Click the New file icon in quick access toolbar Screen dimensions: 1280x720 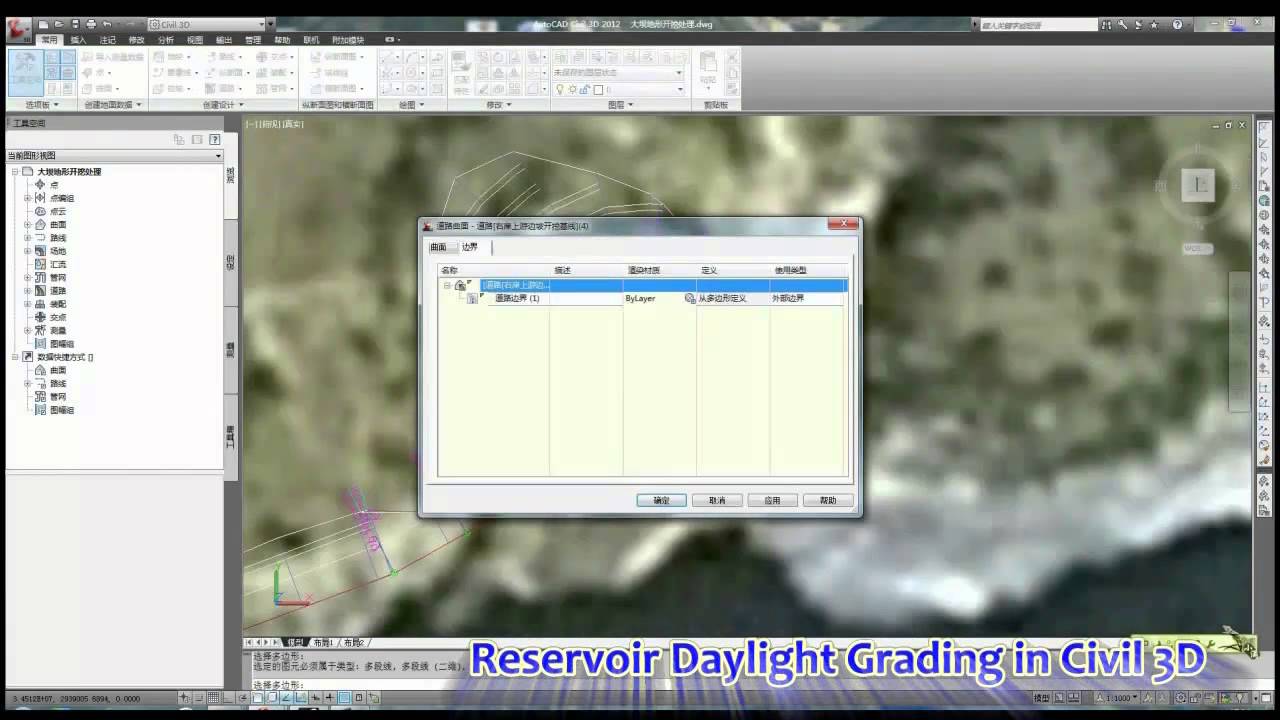(x=46, y=24)
